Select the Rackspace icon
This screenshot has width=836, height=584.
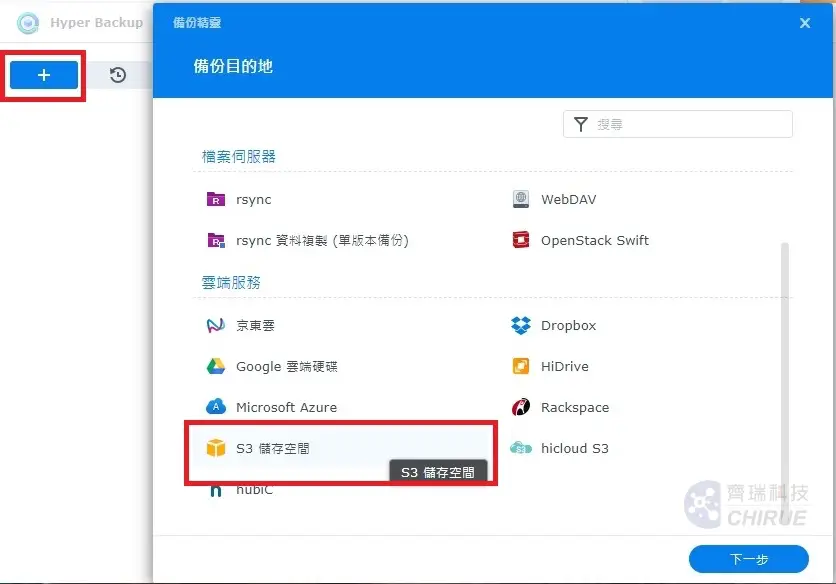click(x=521, y=407)
